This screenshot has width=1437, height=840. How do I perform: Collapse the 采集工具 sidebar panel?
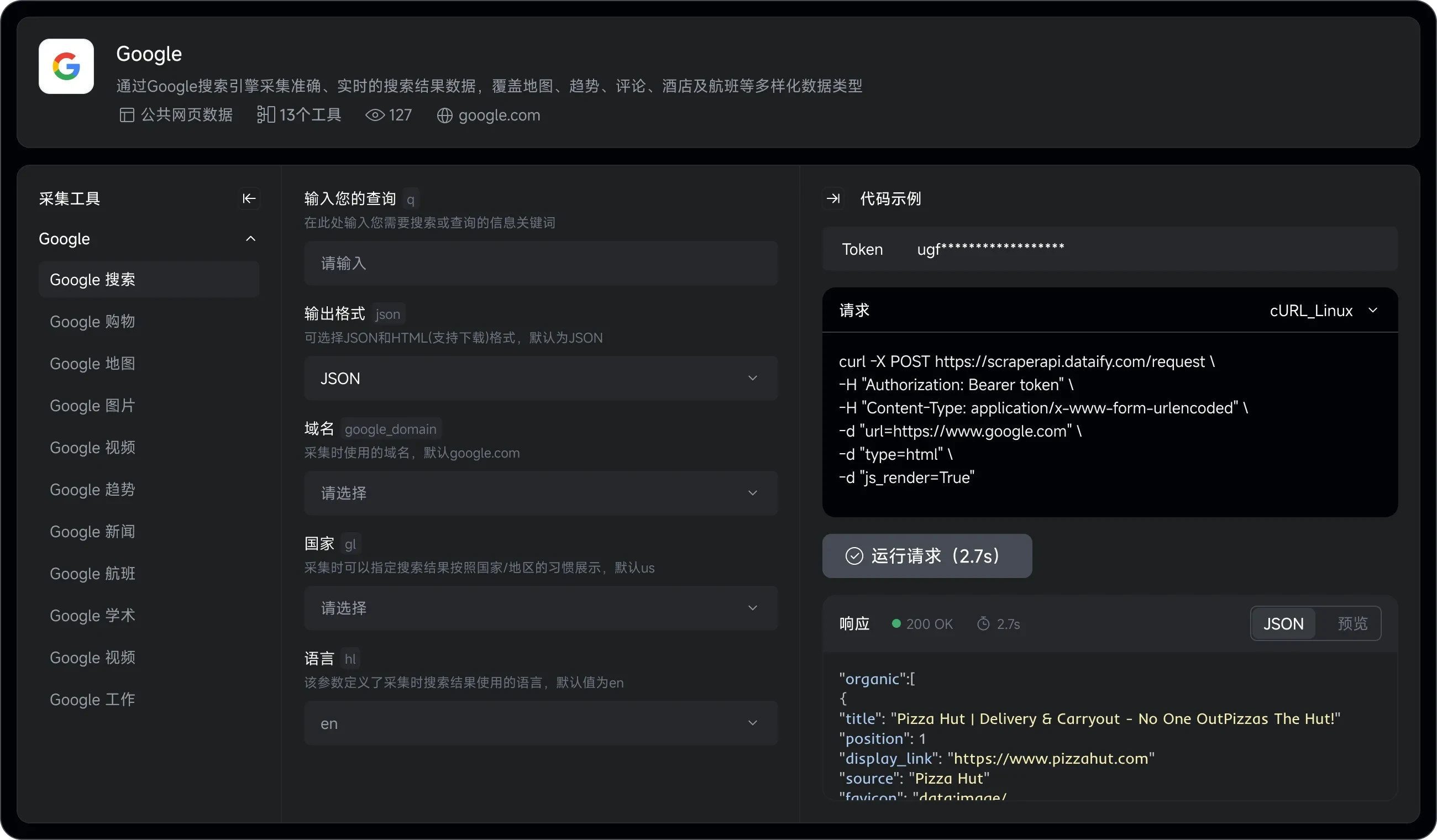click(249, 198)
